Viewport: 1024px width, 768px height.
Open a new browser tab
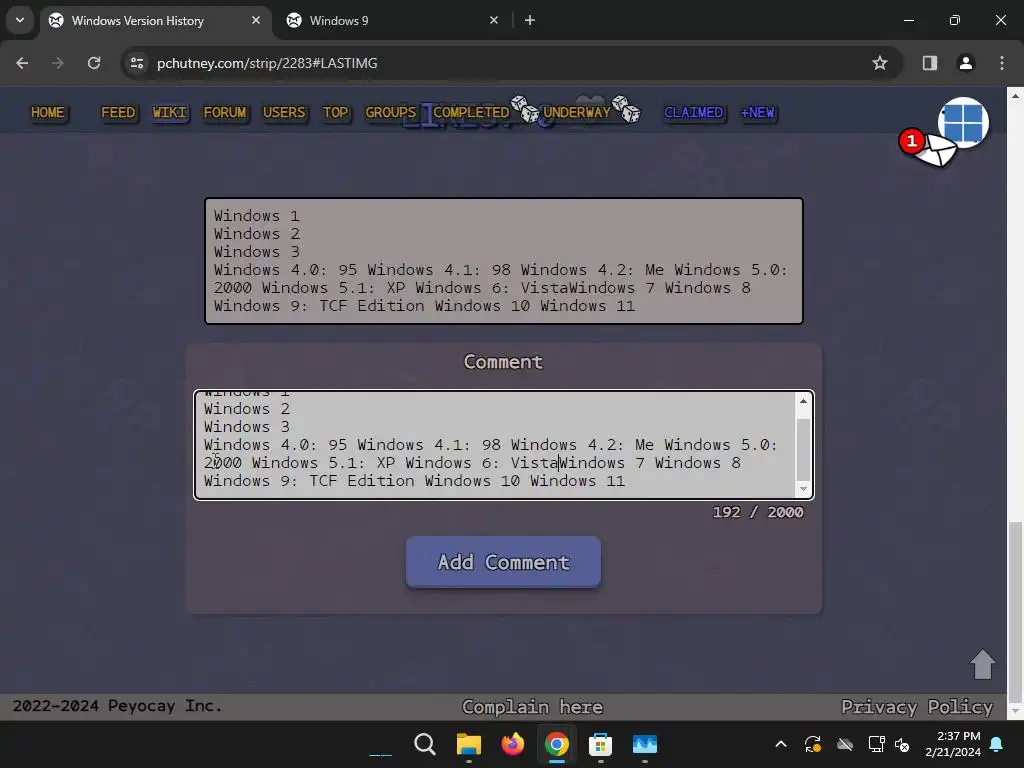pyautogui.click(x=530, y=20)
